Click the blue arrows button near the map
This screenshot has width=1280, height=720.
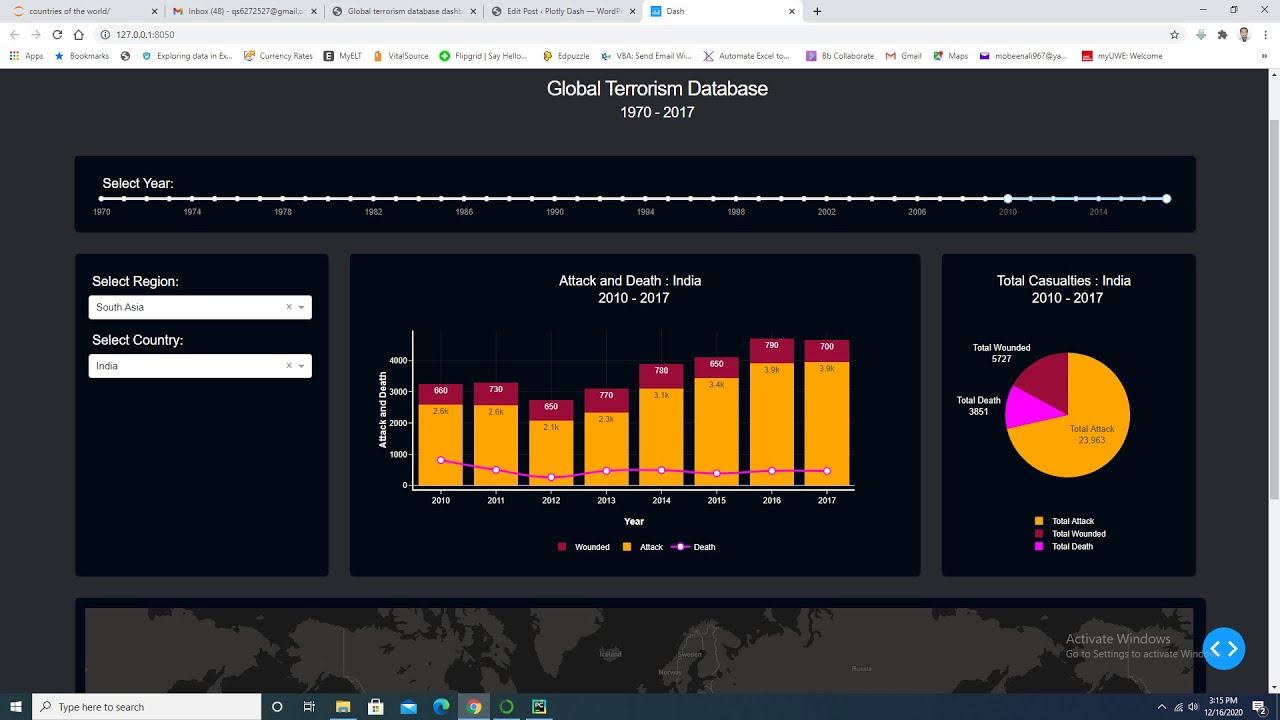pyautogui.click(x=1224, y=649)
